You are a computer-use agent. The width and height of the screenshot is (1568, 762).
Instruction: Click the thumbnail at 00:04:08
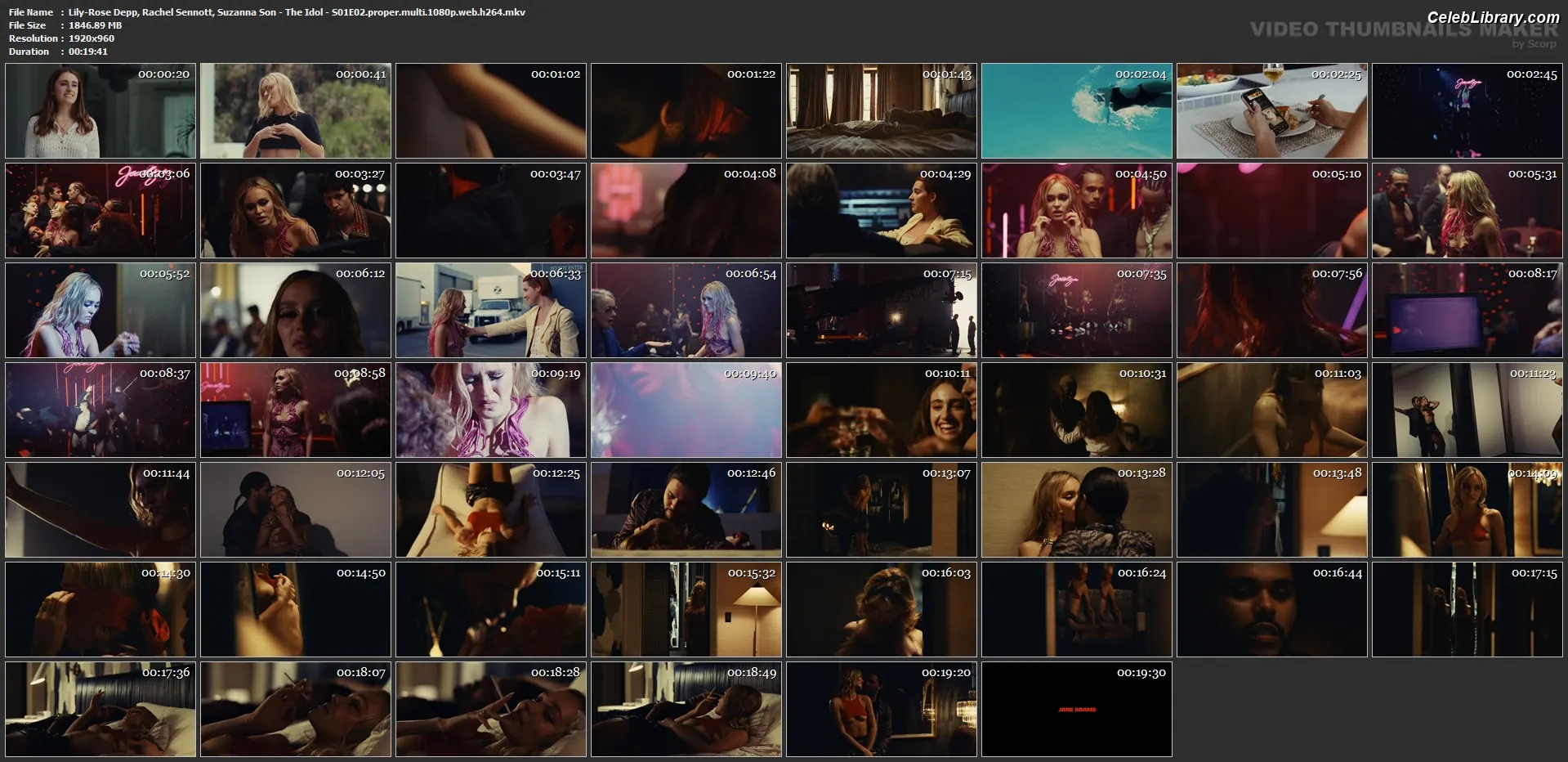[686, 210]
